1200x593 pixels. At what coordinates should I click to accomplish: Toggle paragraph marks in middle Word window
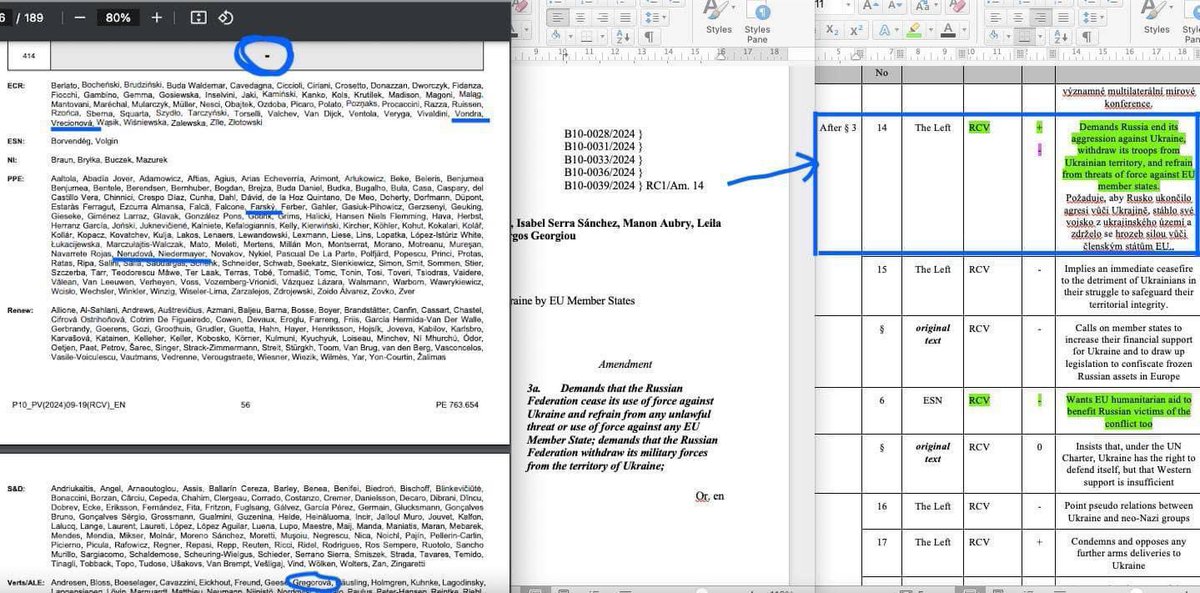coord(649,36)
